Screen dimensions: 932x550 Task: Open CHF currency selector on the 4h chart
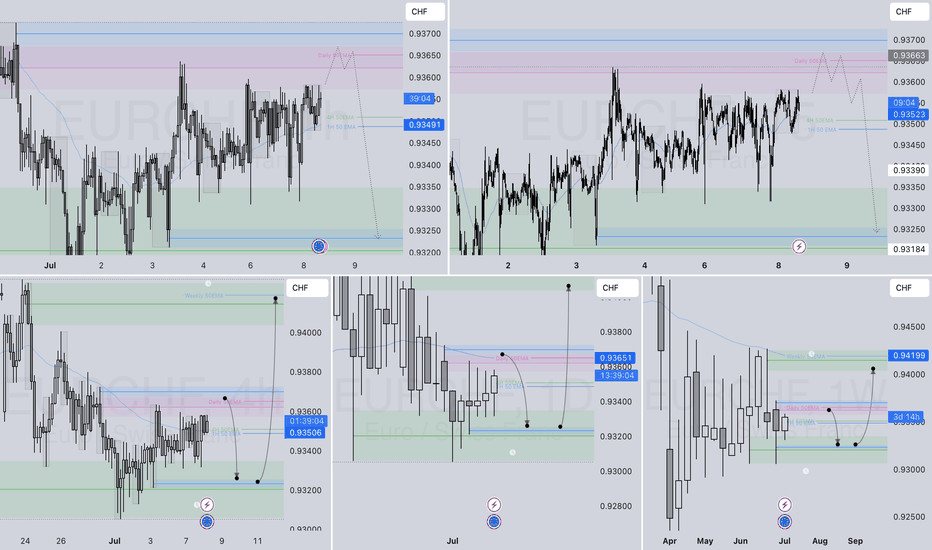(x=307, y=288)
